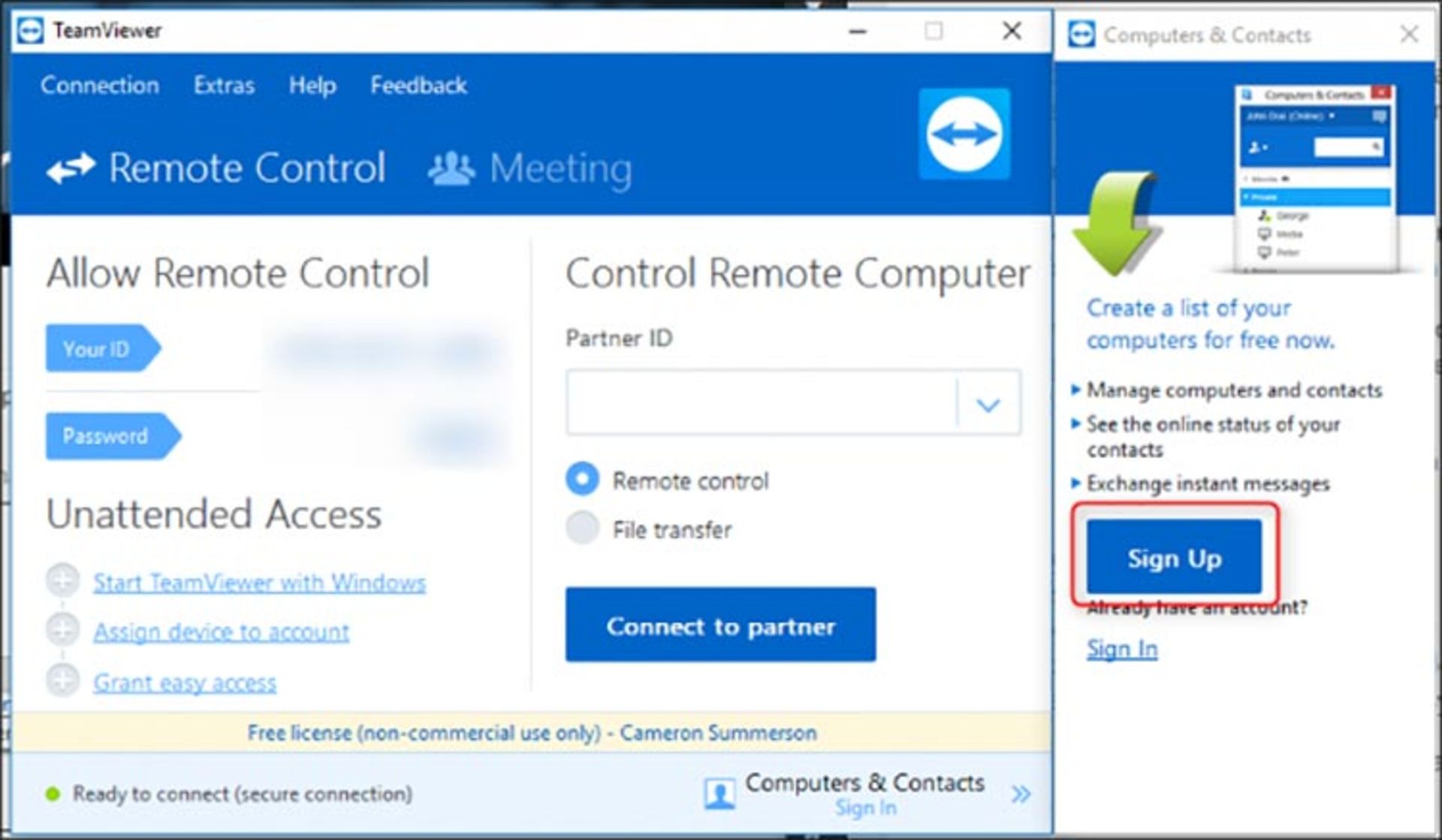Viewport: 1442px width, 840px height.
Task: Close the Computers & Contacts panel
Action: 1409,35
